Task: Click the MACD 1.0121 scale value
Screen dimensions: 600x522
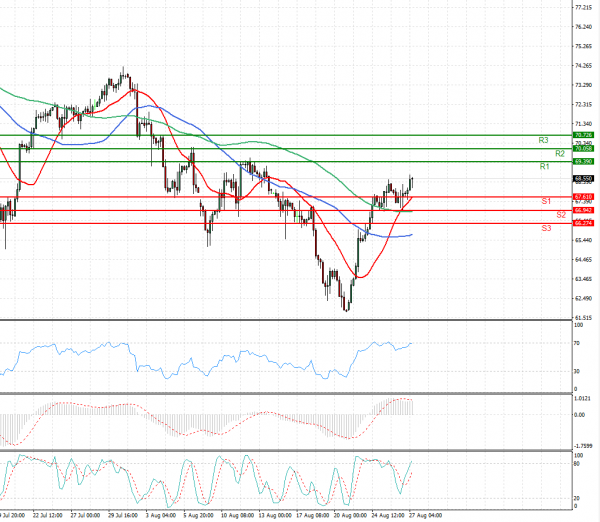Action: [582, 399]
